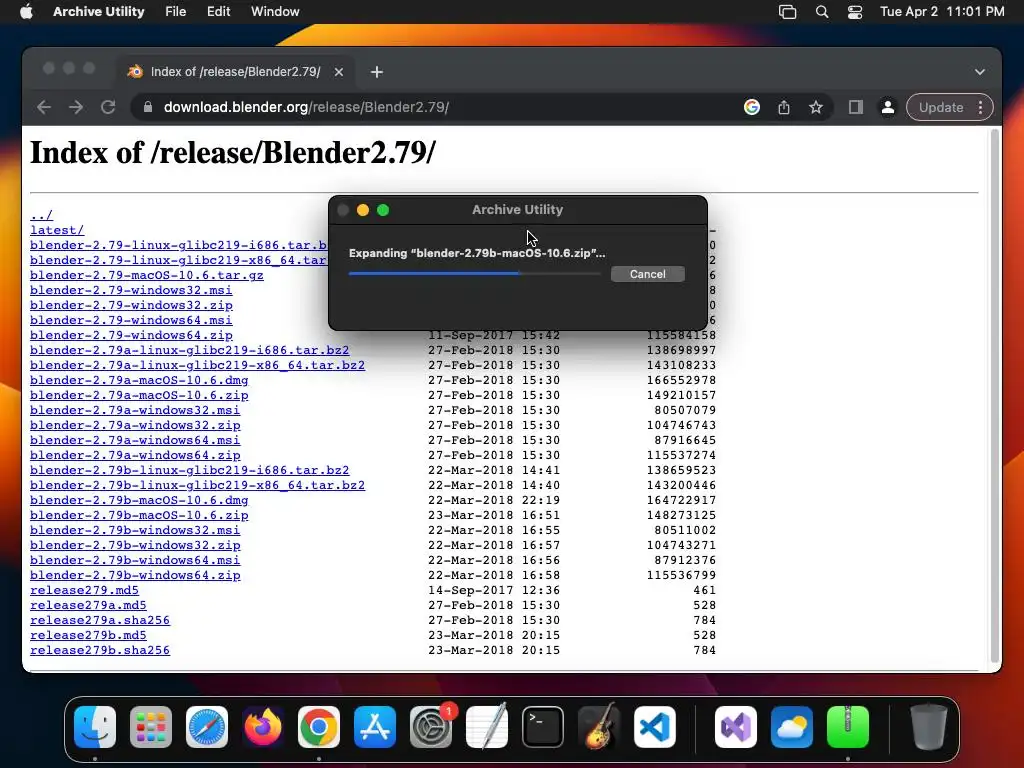
Task: Download blender-2.79b-macOS-10.6.dmg
Action: [x=139, y=500]
